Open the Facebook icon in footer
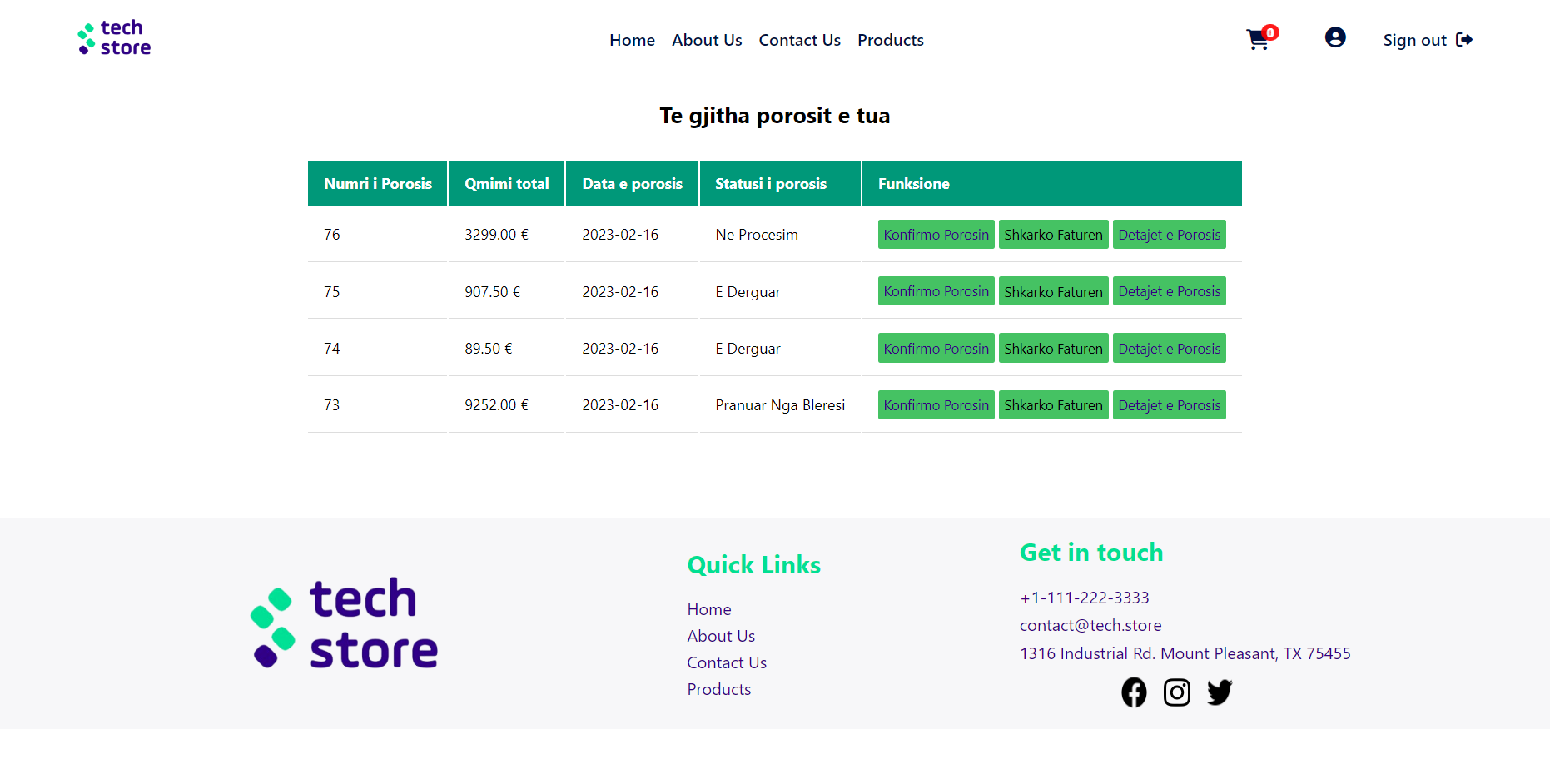This screenshot has width=1550, height=784. point(1134,692)
